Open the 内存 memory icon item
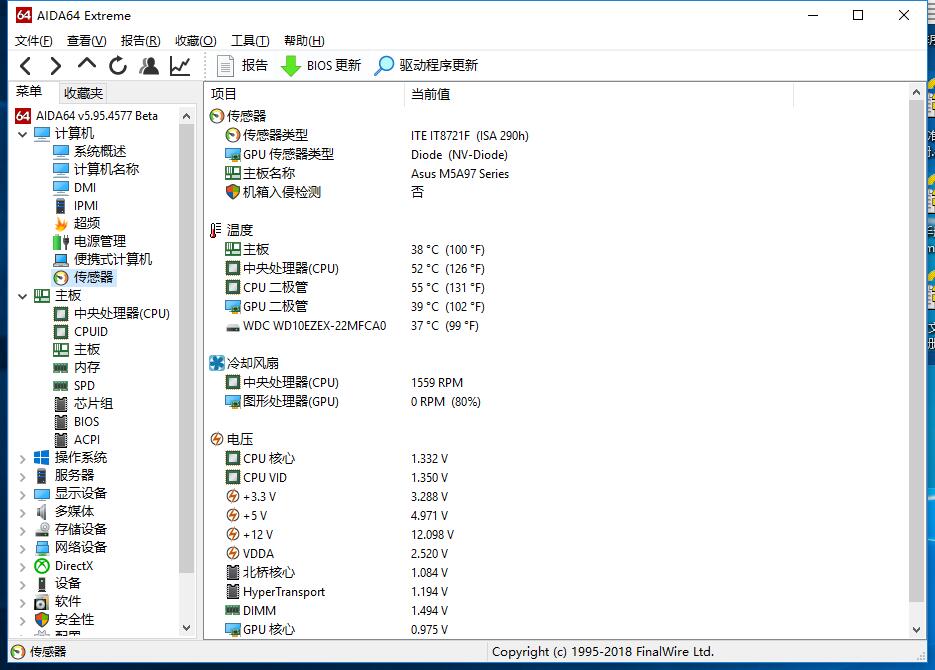935x670 pixels. pyautogui.click(x=77, y=368)
